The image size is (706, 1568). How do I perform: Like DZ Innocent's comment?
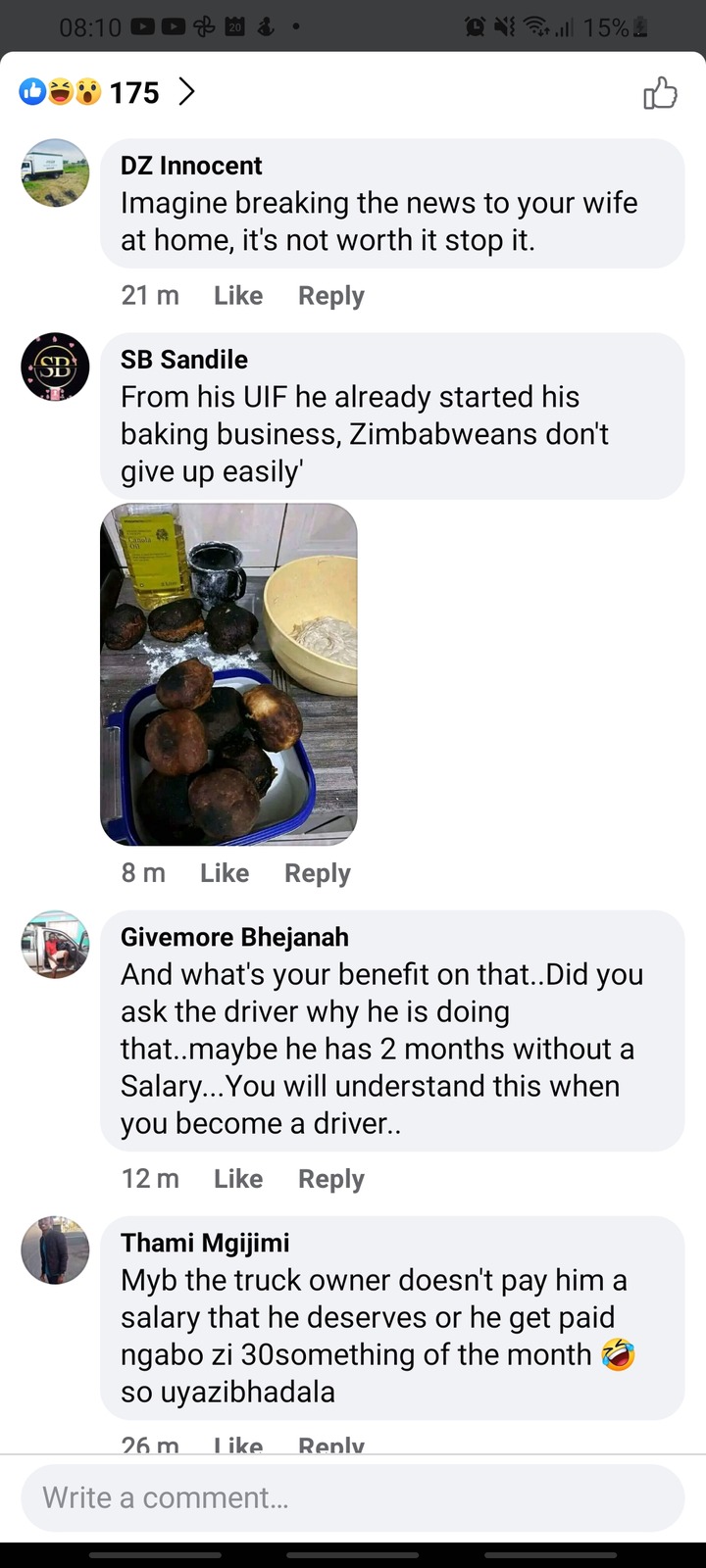238,295
